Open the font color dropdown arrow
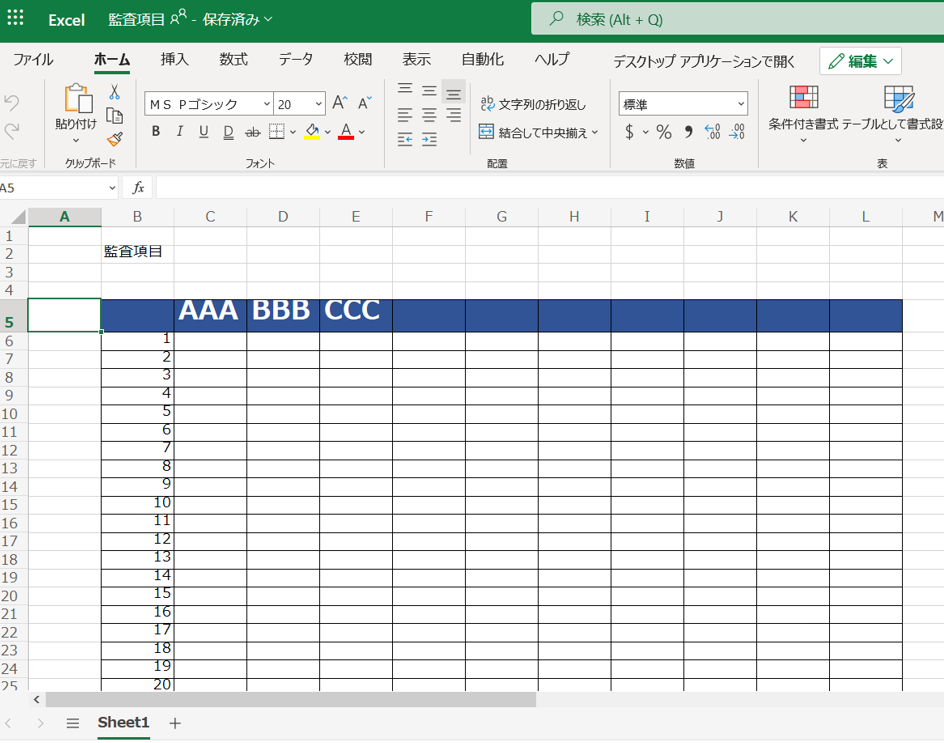The image size is (944, 743). point(362,132)
